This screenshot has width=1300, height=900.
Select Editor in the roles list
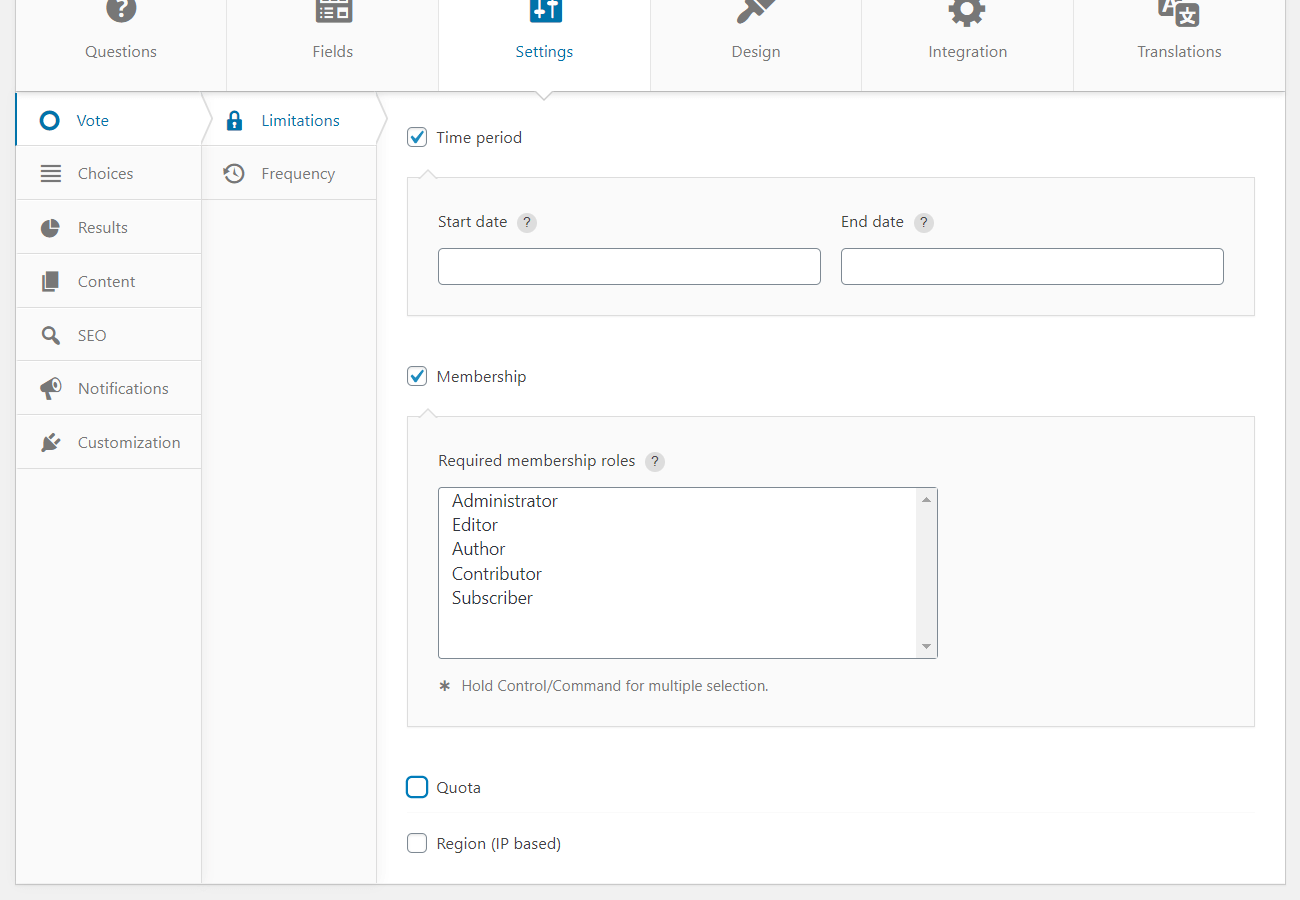[x=678, y=525]
